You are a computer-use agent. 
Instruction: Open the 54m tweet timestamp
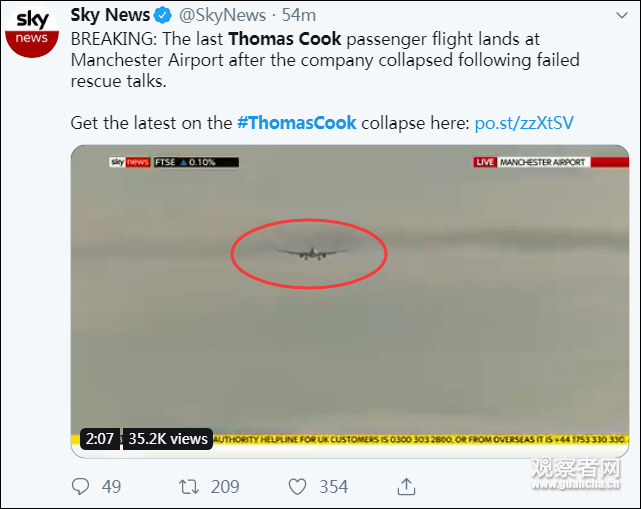pos(299,15)
